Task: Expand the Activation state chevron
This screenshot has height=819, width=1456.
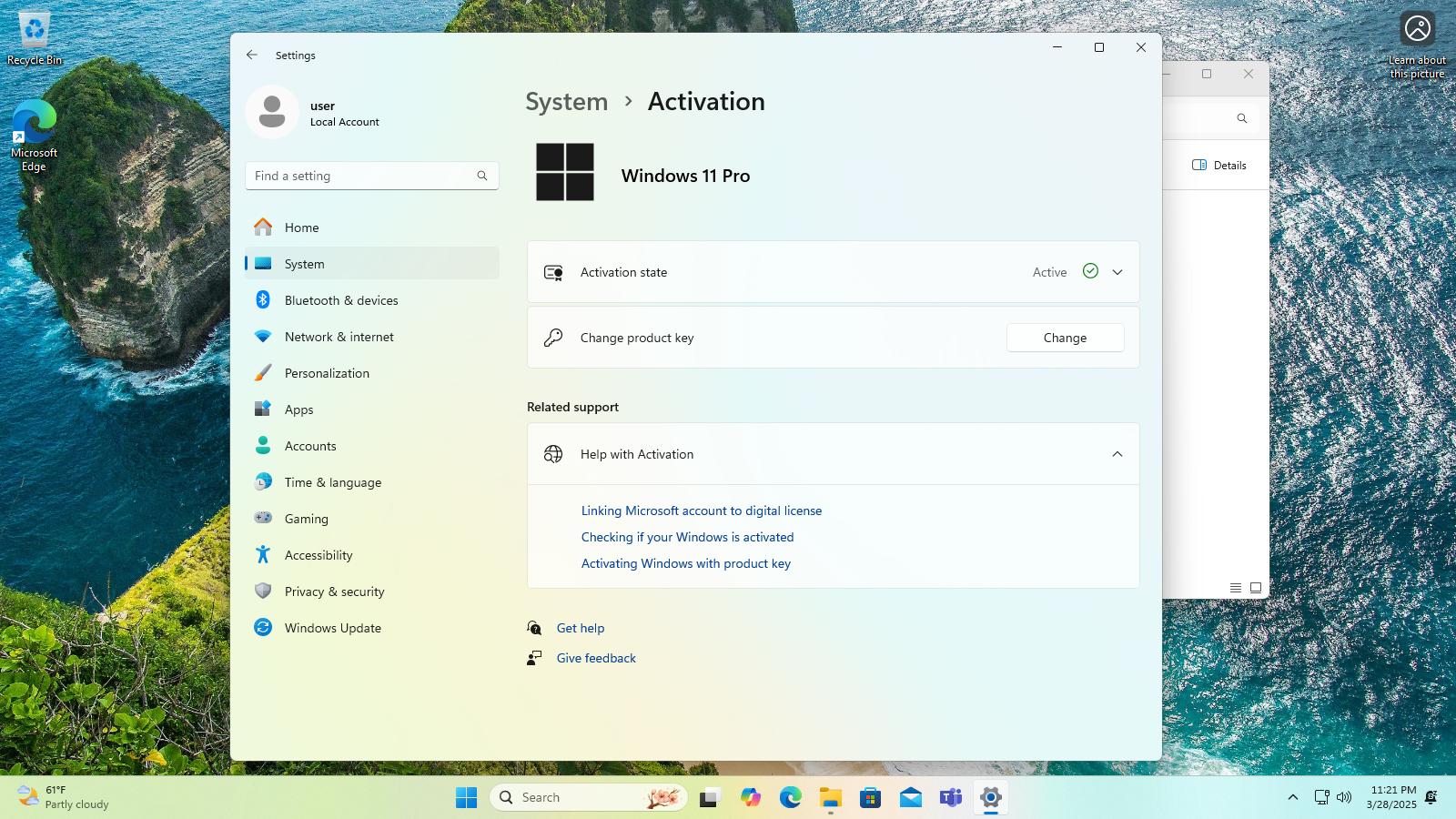Action: (1117, 272)
